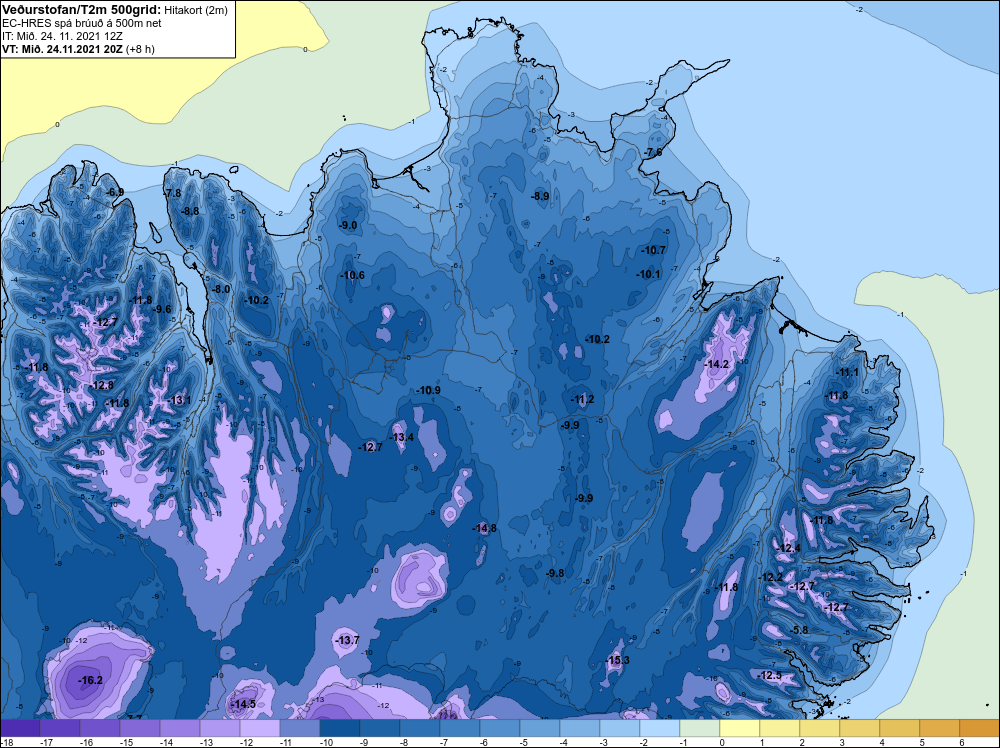The height and width of the screenshot is (748, 1000).
Task: Click the legend scale label -3
Action: pyautogui.click(x=603, y=742)
